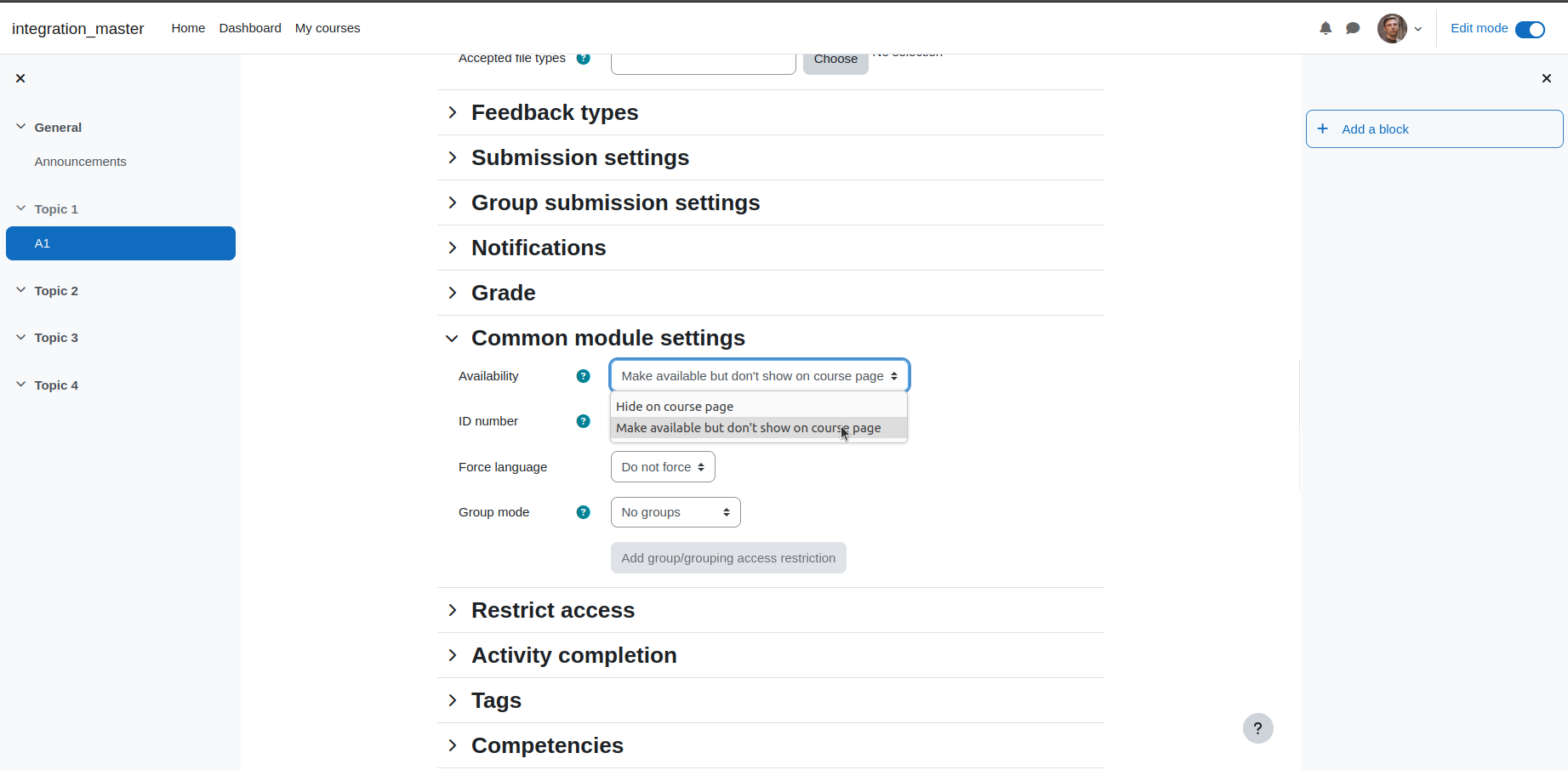Toggle Edit mode switch

click(1530, 30)
